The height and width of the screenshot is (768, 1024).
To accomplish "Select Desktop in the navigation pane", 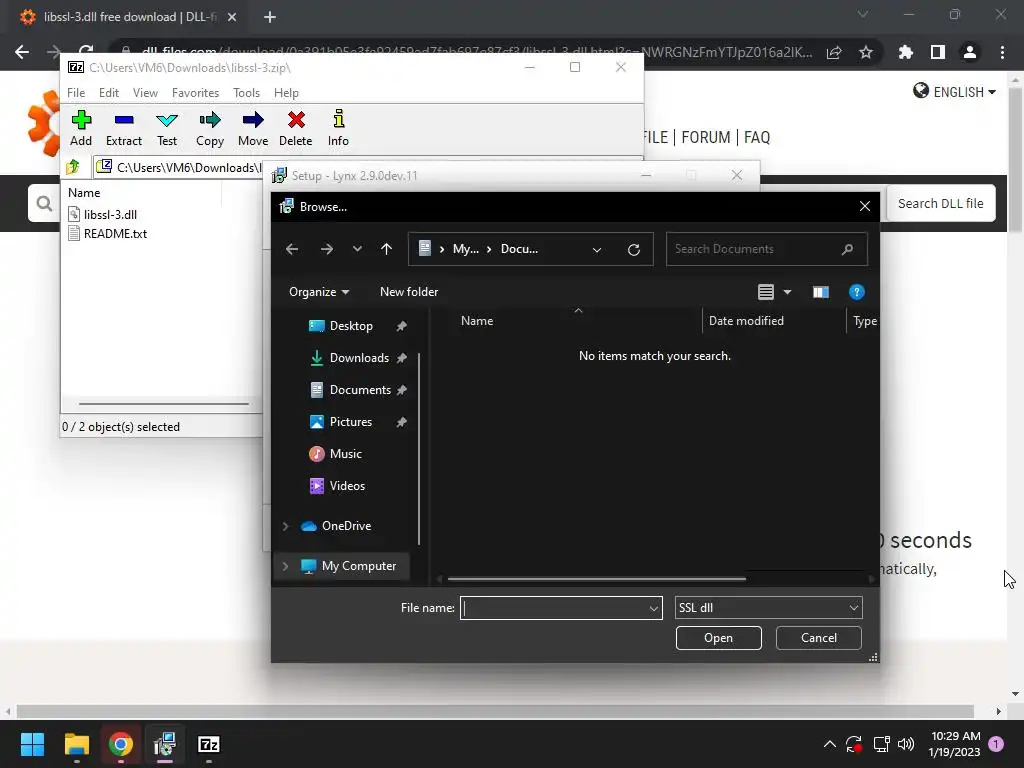I will 349,326.
